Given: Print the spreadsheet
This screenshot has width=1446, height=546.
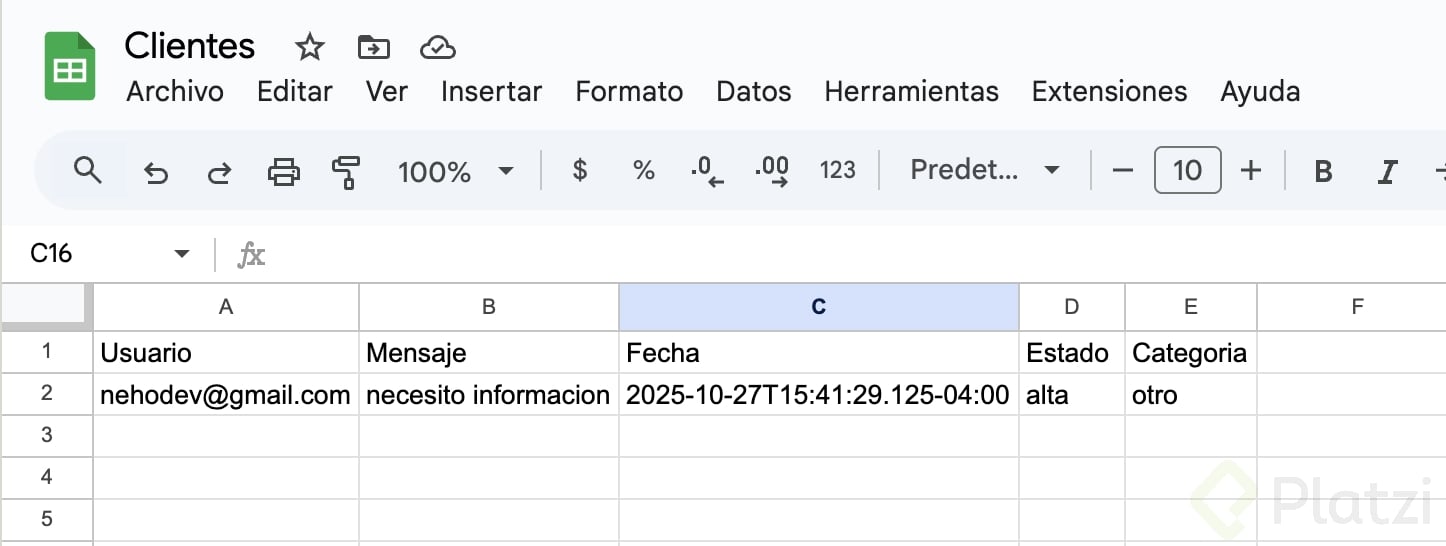Looking at the screenshot, I should tap(284, 172).
